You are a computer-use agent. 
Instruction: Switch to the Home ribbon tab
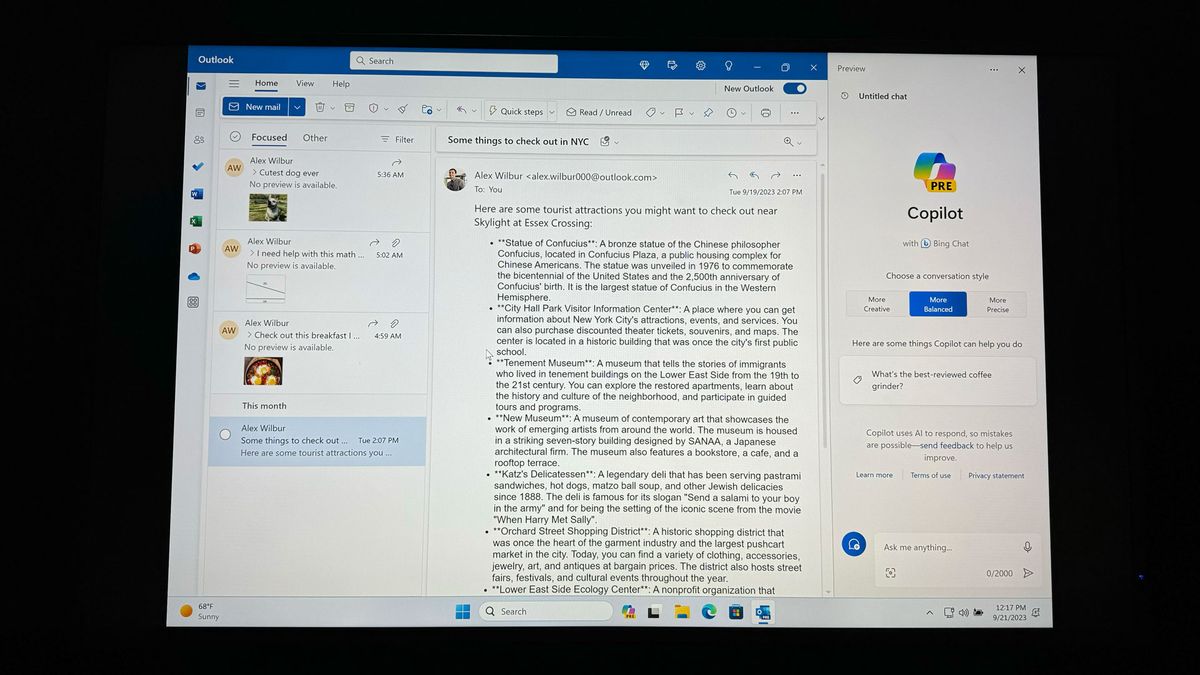(266, 83)
